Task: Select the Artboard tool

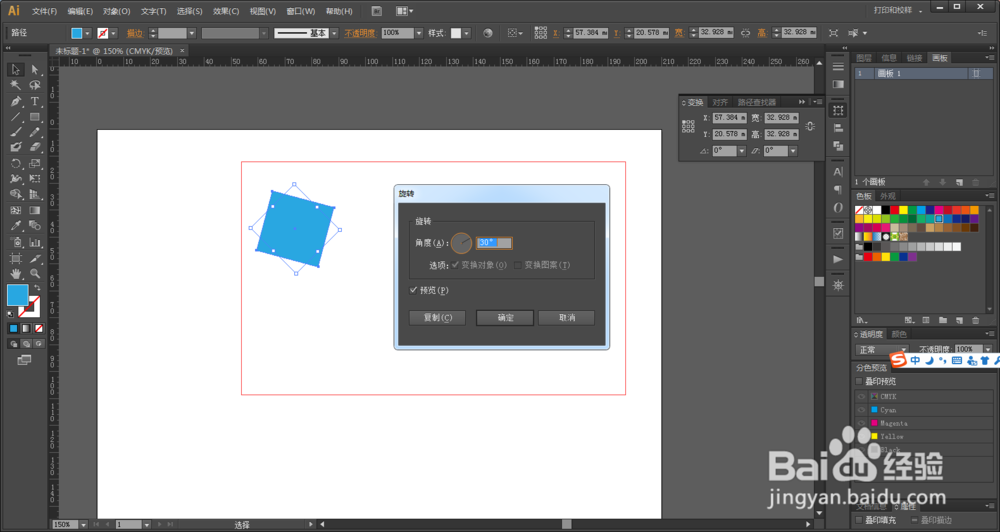Action: point(16,258)
